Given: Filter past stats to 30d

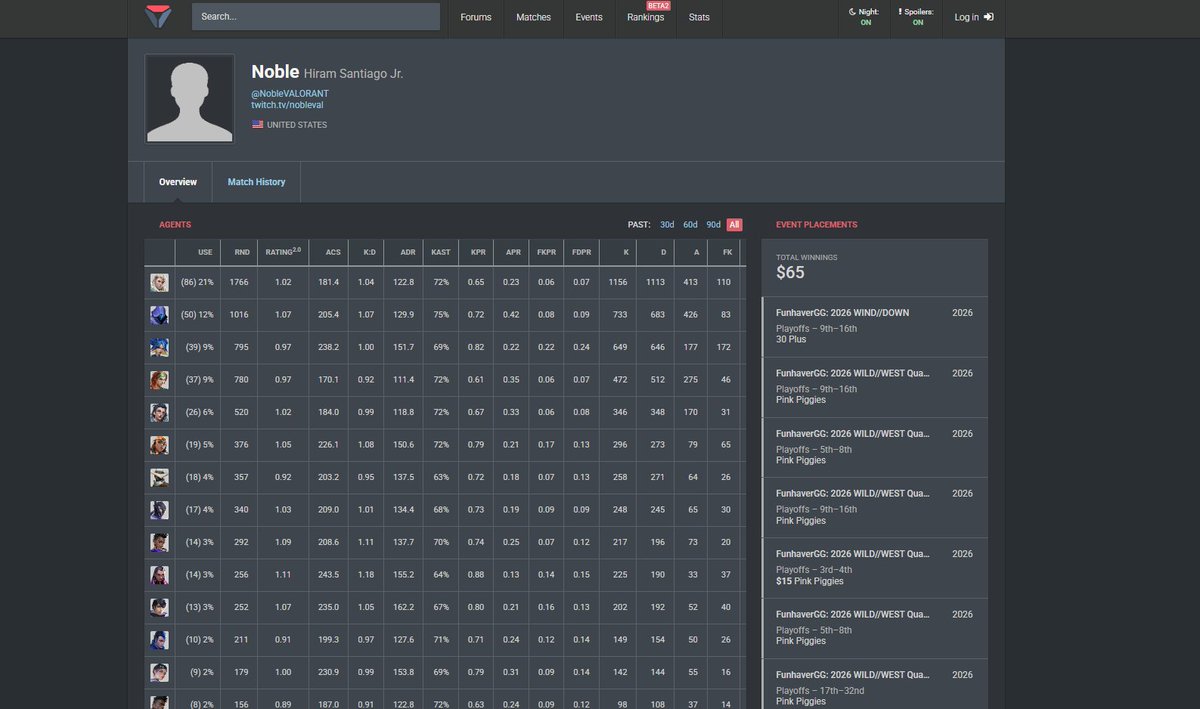Looking at the screenshot, I should (x=667, y=225).
